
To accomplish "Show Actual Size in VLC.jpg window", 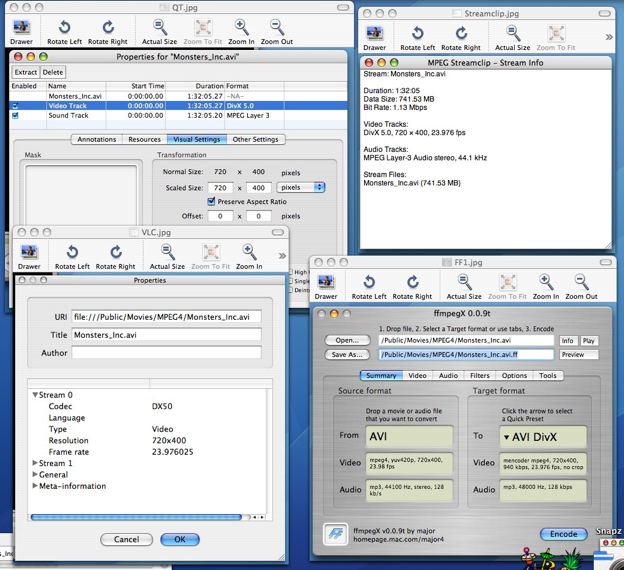I will [x=167, y=257].
